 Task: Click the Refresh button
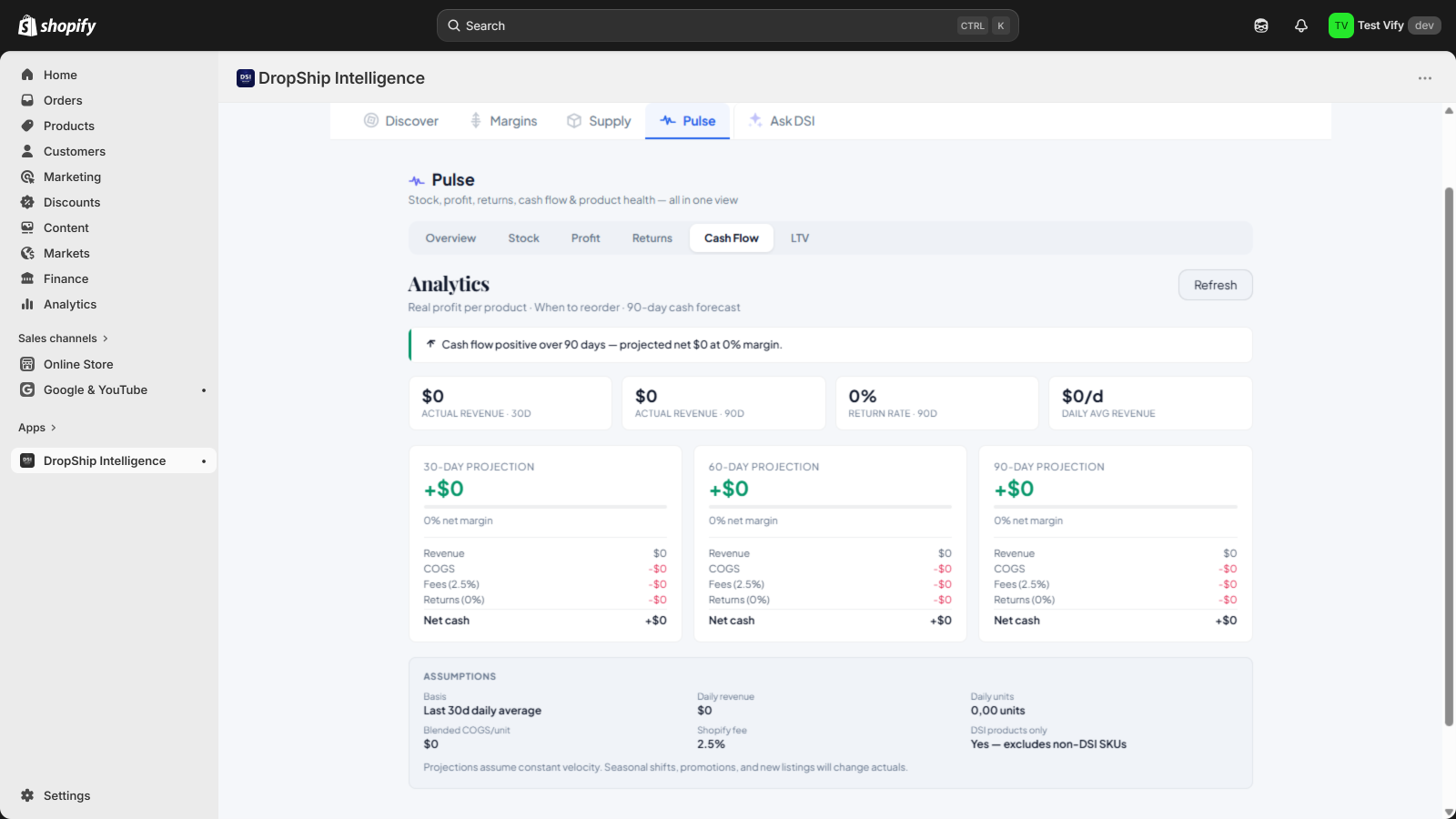1216,285
